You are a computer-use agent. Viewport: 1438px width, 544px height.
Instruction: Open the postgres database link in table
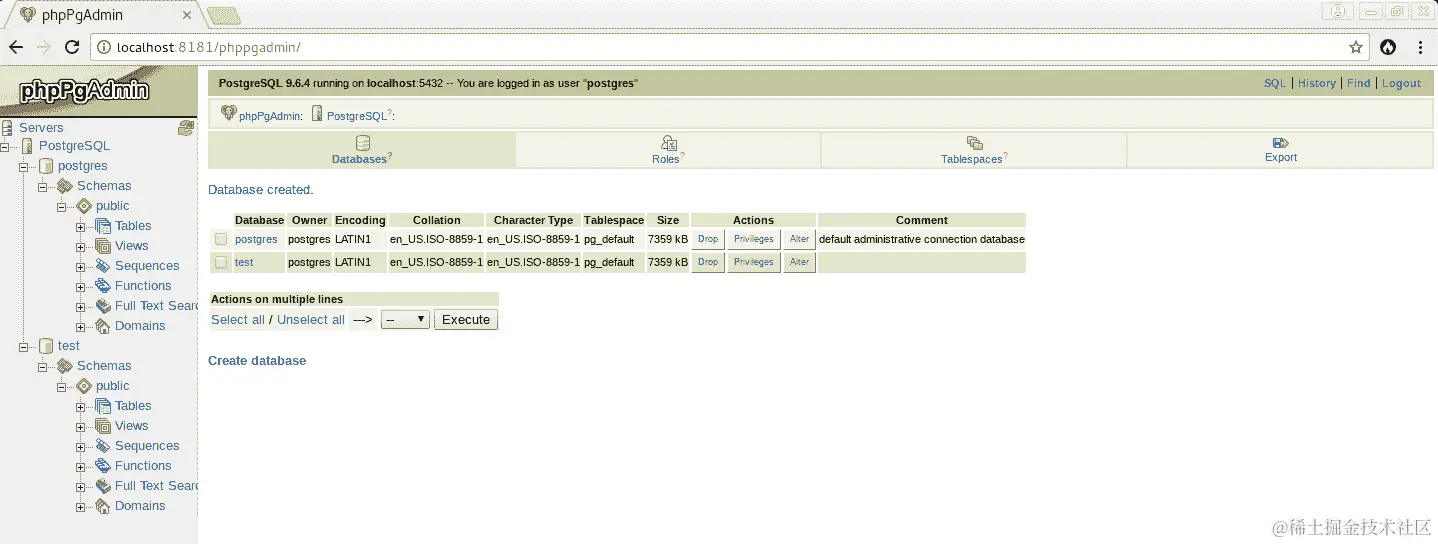256,239
